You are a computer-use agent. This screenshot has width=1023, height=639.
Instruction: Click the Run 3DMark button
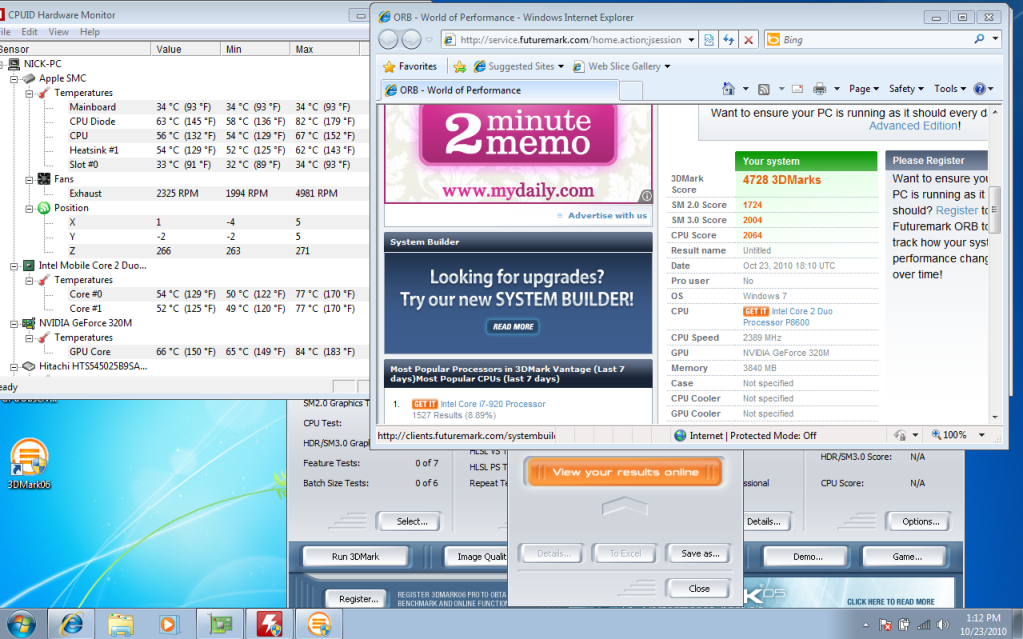tap(356, 557)
